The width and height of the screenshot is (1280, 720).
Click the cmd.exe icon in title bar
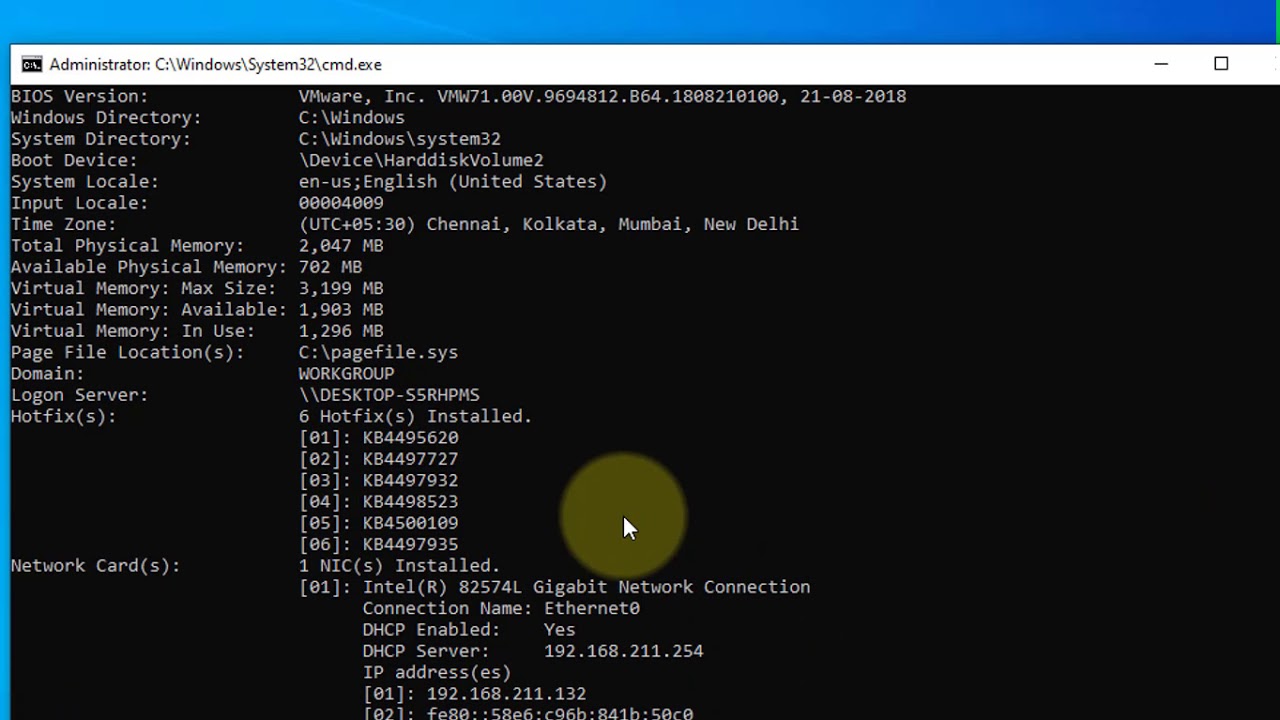32,65
